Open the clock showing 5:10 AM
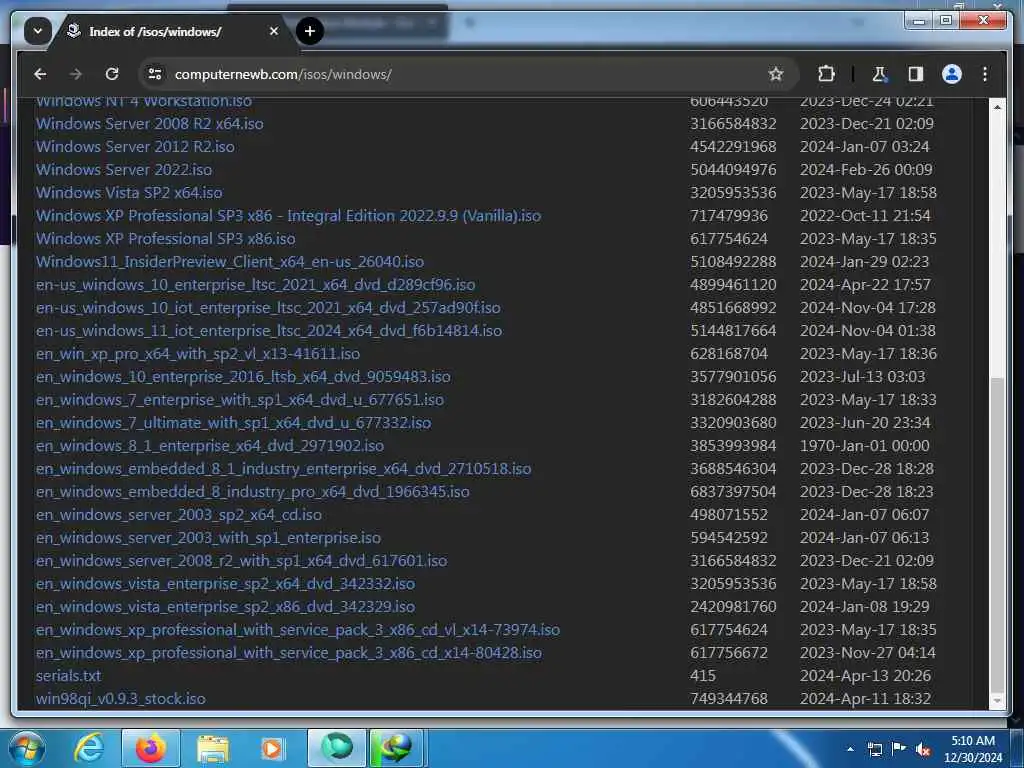Screen dimensions: 1024x768 coord(973,749)
